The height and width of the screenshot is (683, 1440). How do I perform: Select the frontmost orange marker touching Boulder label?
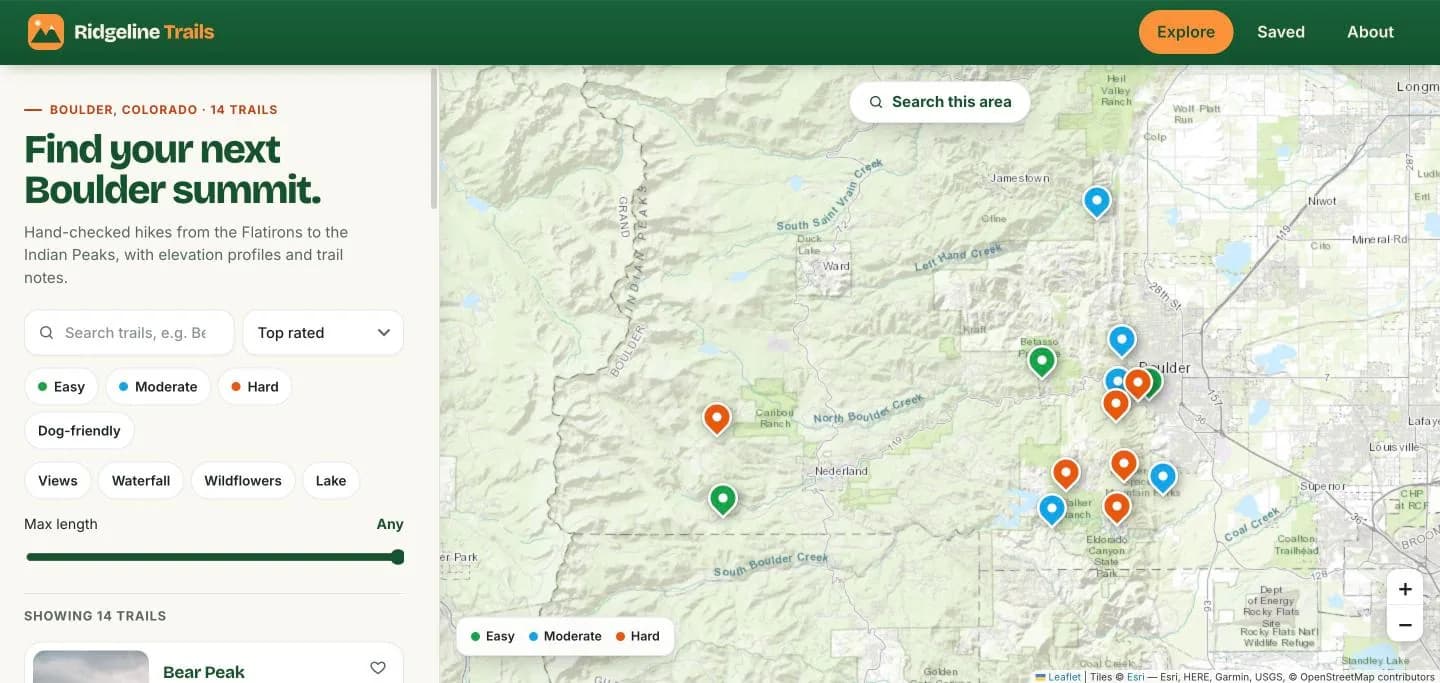pos(1137,383)
